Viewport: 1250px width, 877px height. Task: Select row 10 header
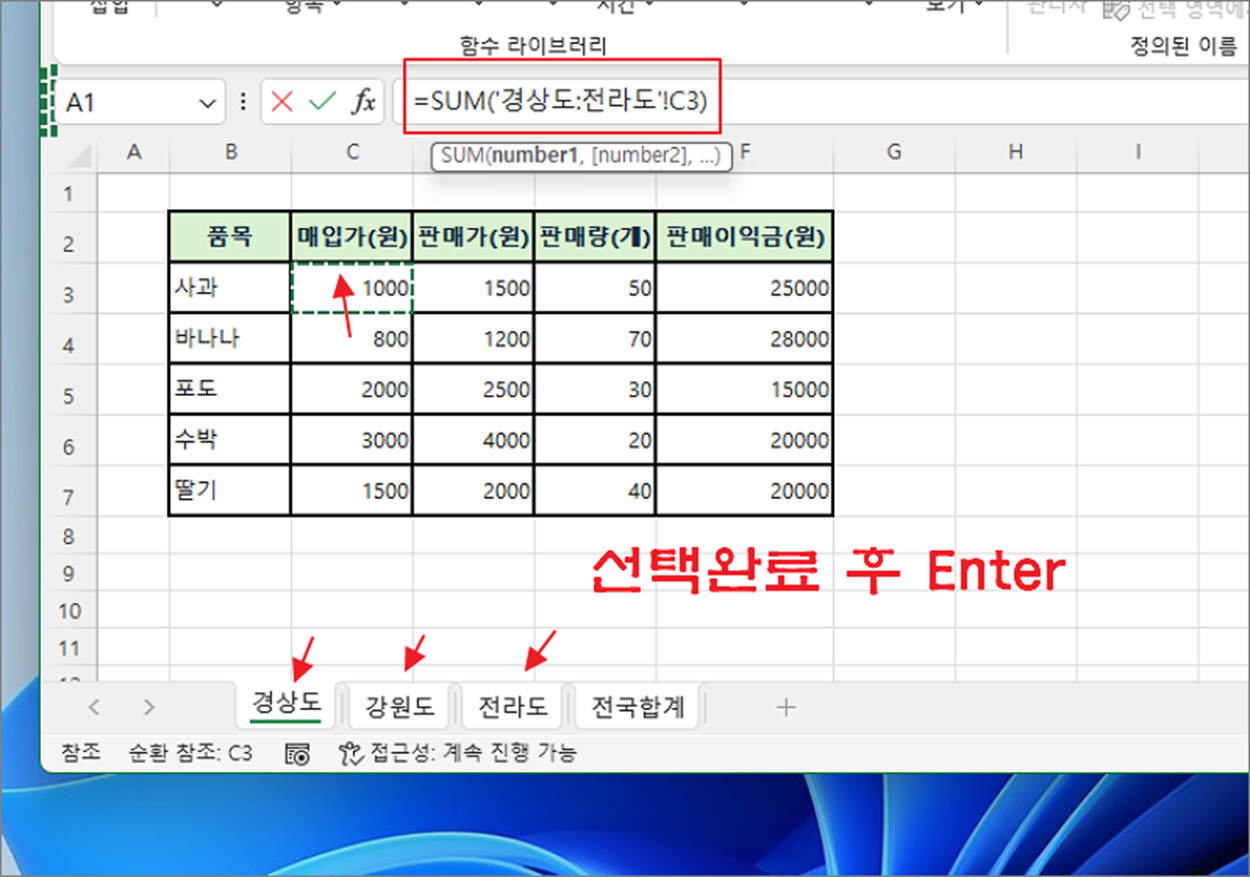point(69,611)
